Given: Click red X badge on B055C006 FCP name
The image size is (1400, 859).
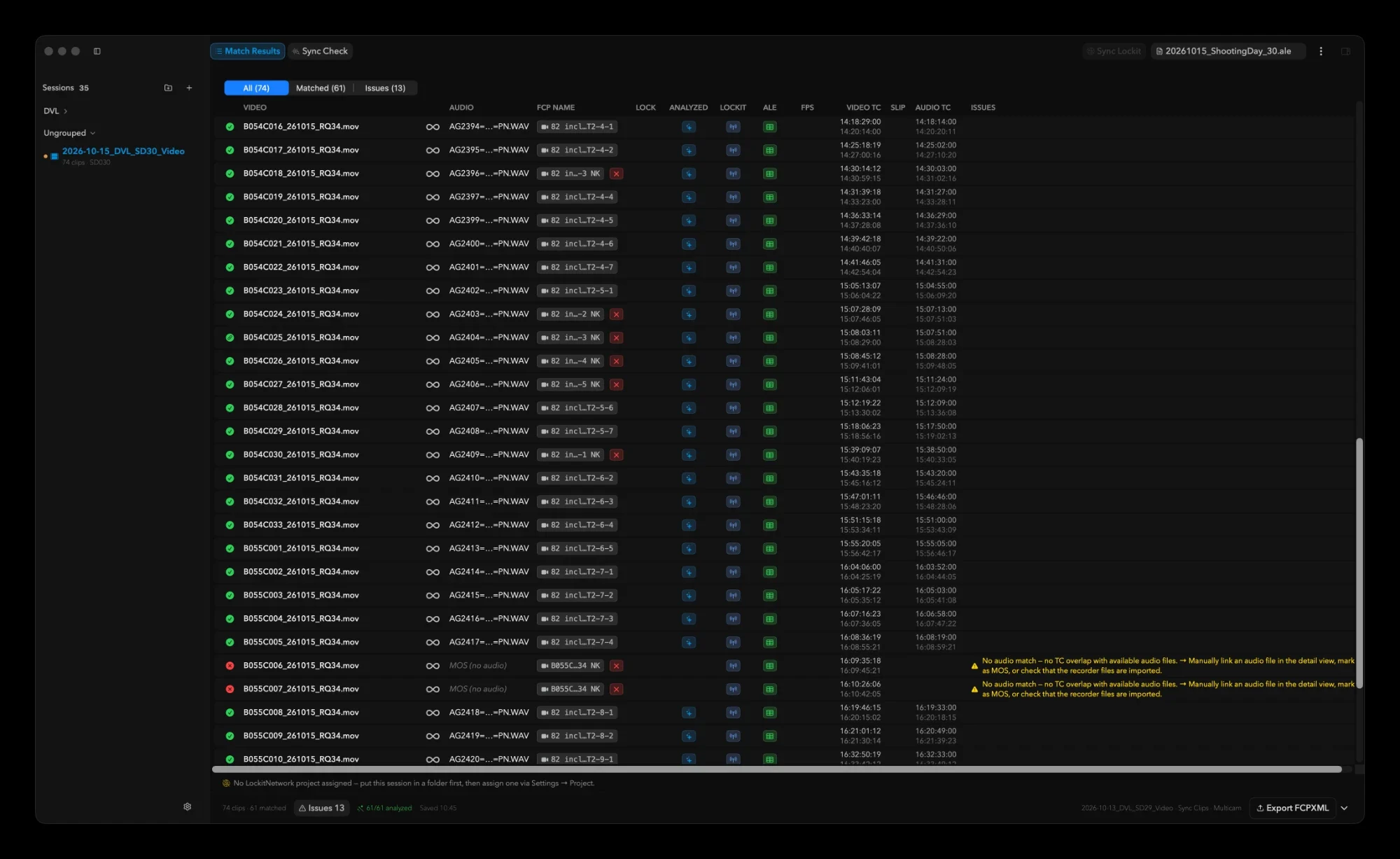Looking at the screenshot, I should (616, 666).
